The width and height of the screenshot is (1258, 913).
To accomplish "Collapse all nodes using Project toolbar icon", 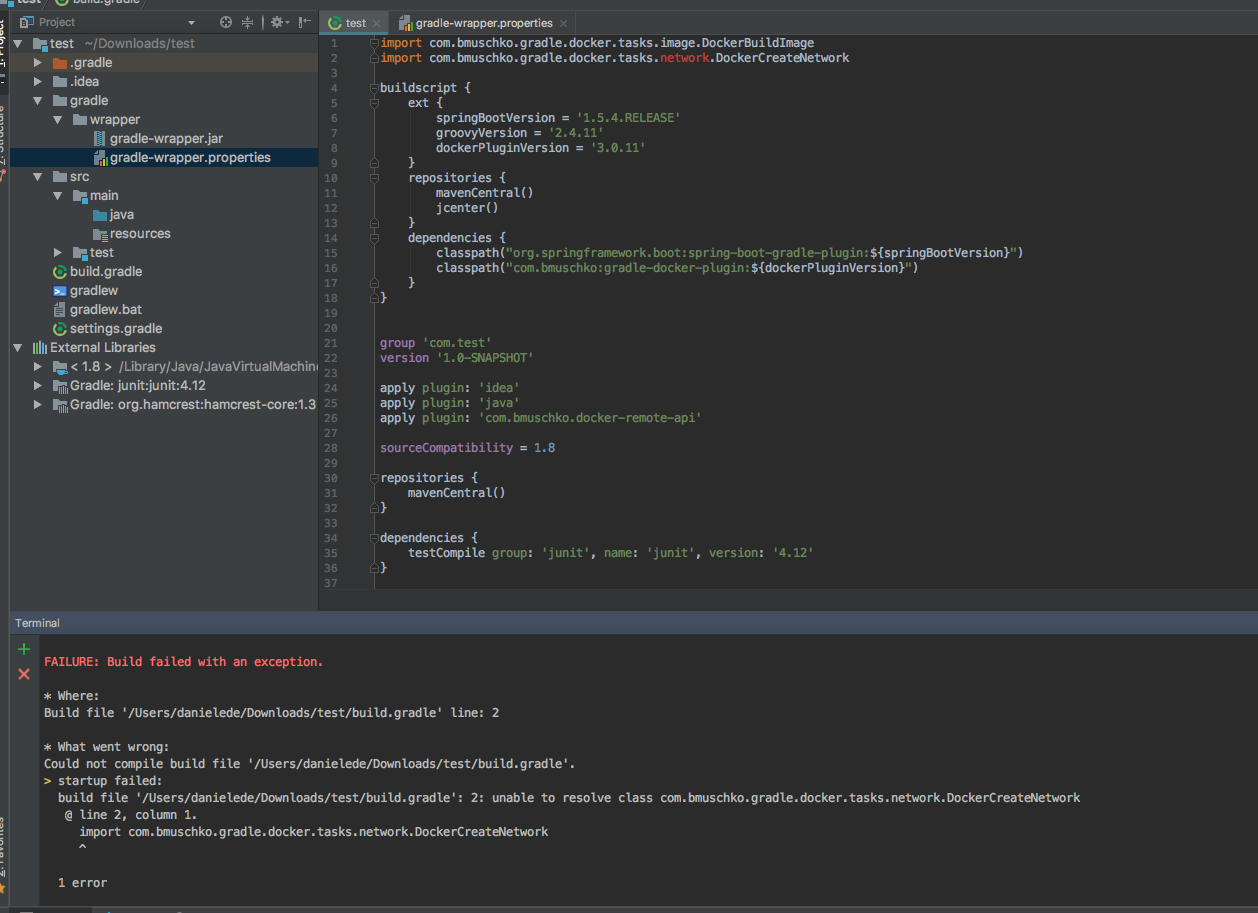I will [x=248, y=21].
